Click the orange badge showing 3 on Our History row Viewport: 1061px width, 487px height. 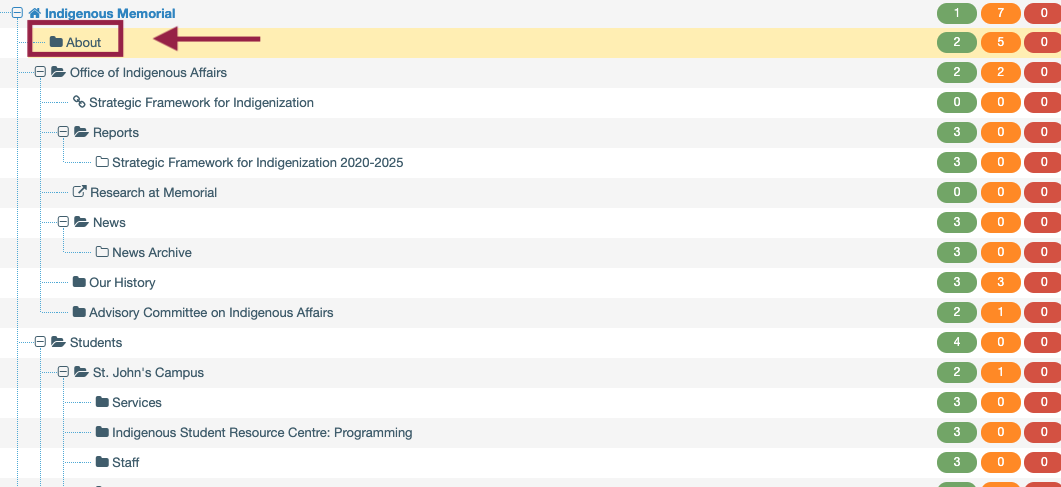coord(1000,282)
